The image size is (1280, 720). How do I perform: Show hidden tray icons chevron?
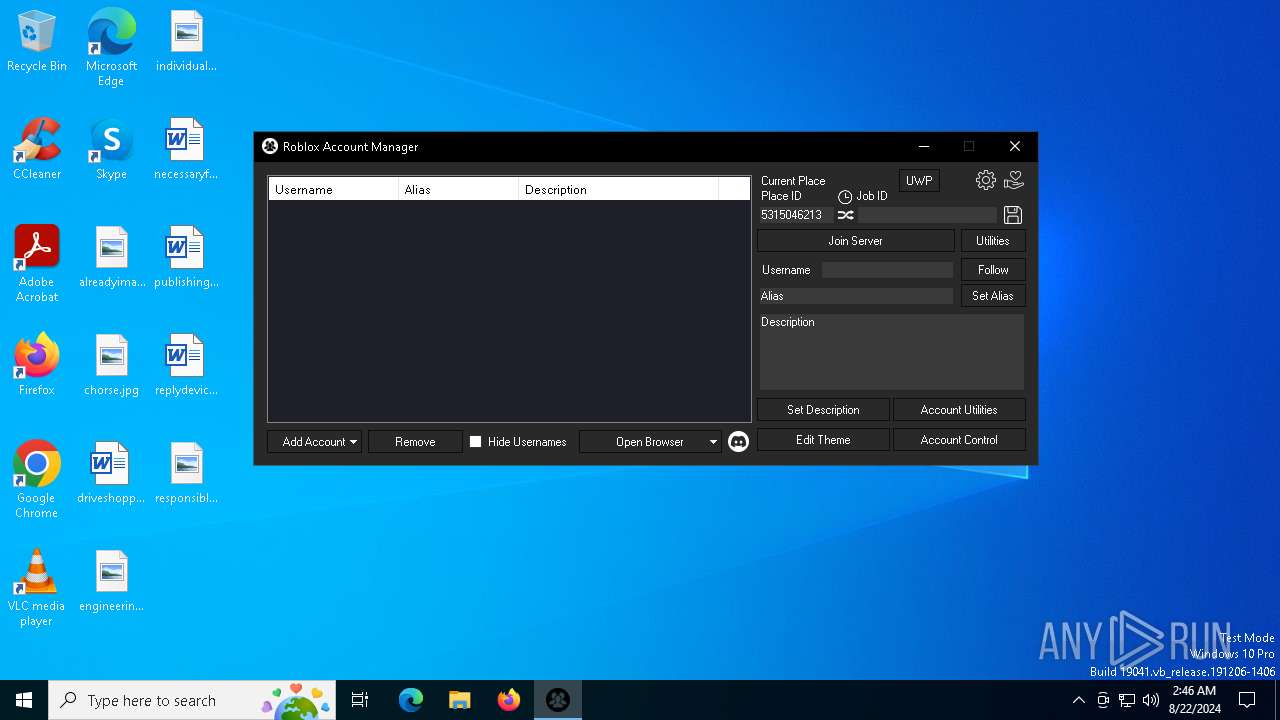point(1078,700)
